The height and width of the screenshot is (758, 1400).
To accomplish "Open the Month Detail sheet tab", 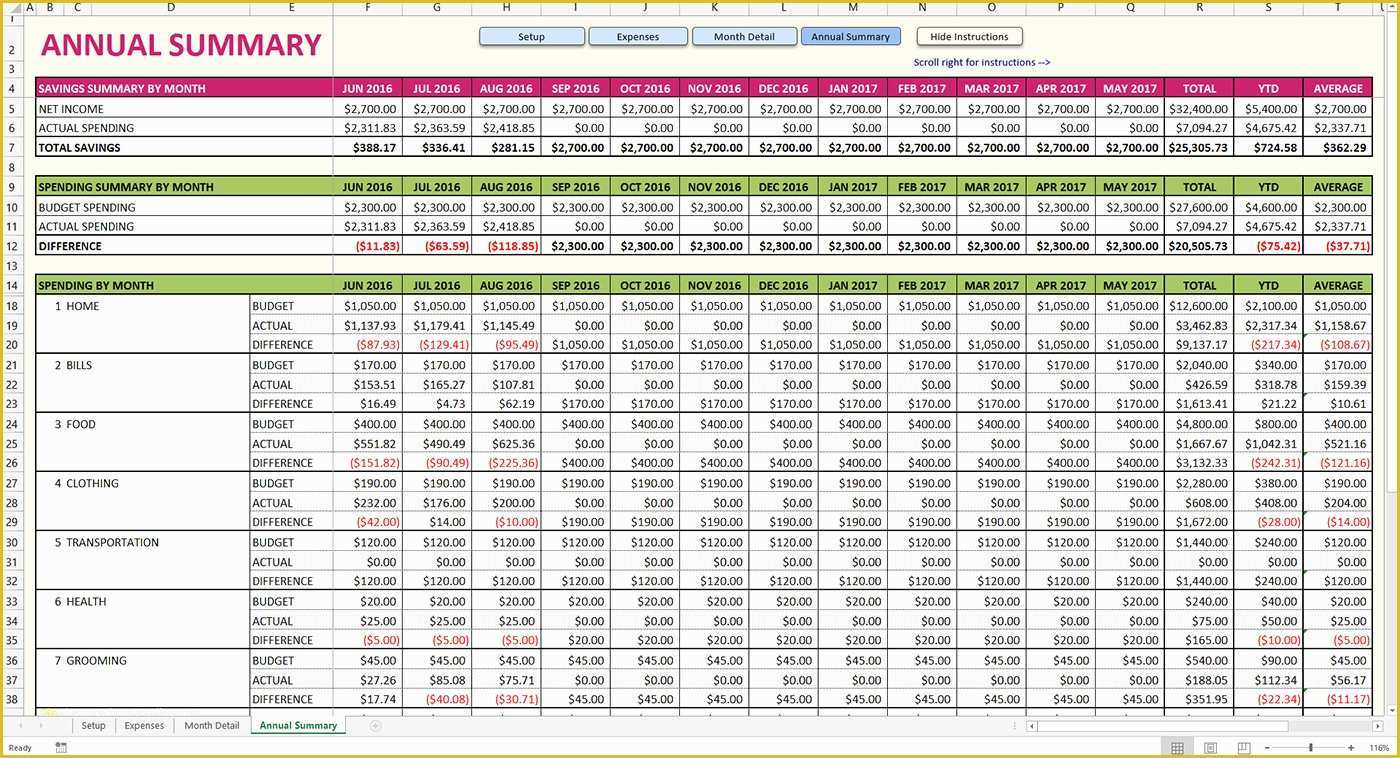I will tap(211, 726).
